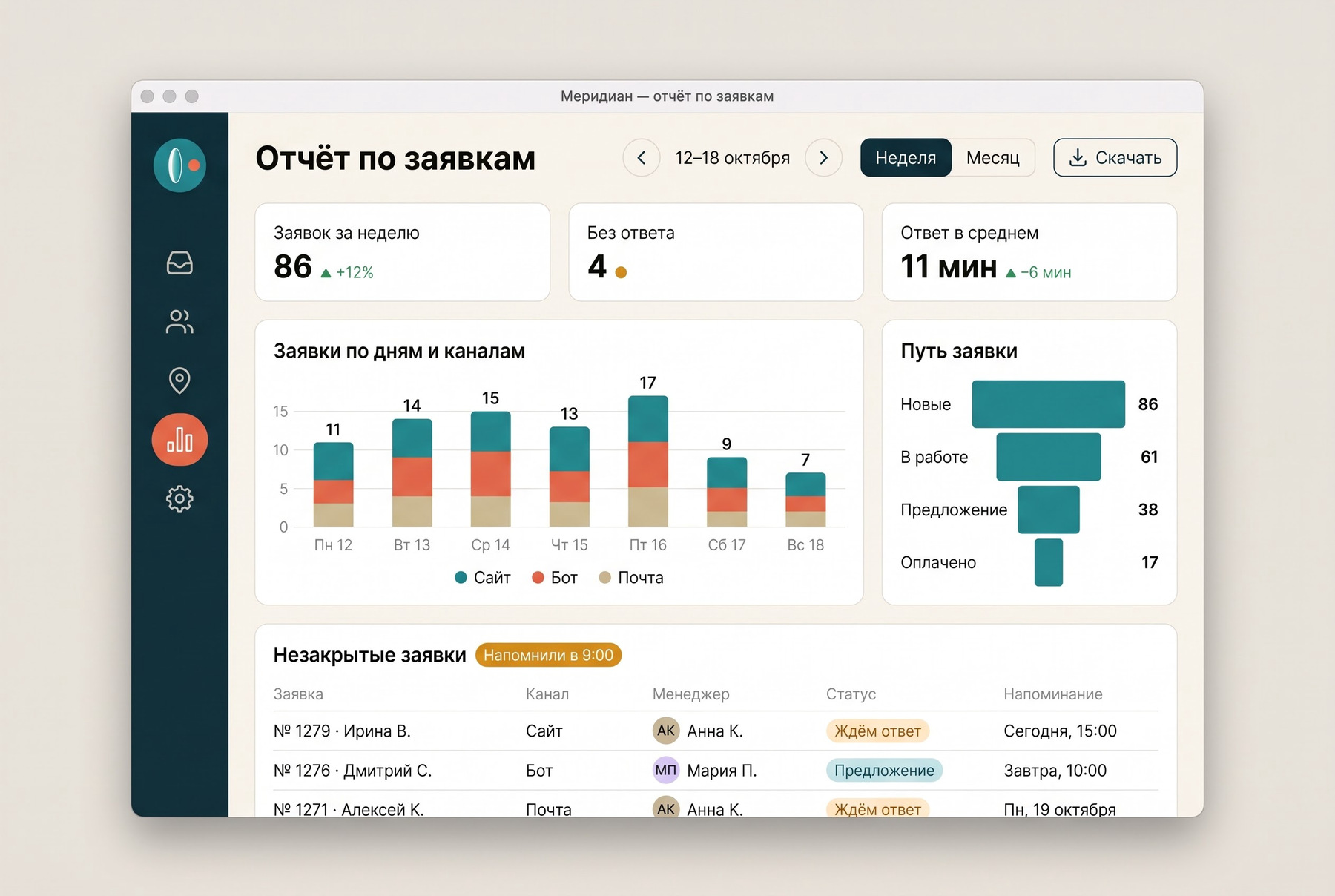Image resolution: width=1335 pixels, height=896 pixels.
Task: Click the АК avatar in row № 1279
Action: [666, 731]
